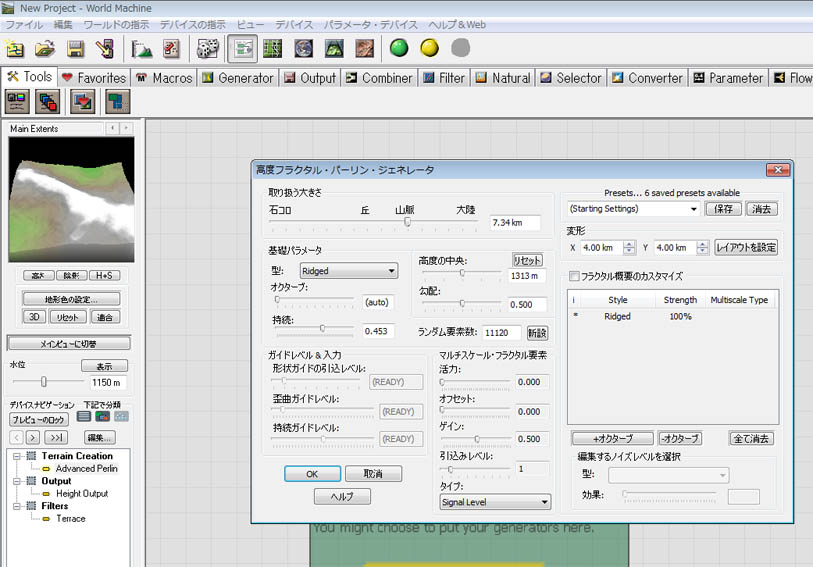Collapse the Terrain Creation tree node

[19, 456]
